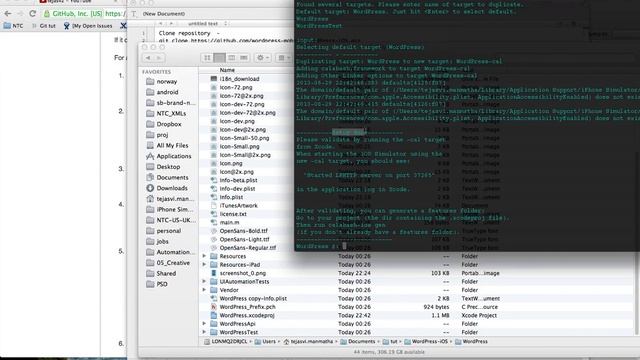640x360 pixels.
Task: Go back in the Finder window
Action: tap(148, 58)
